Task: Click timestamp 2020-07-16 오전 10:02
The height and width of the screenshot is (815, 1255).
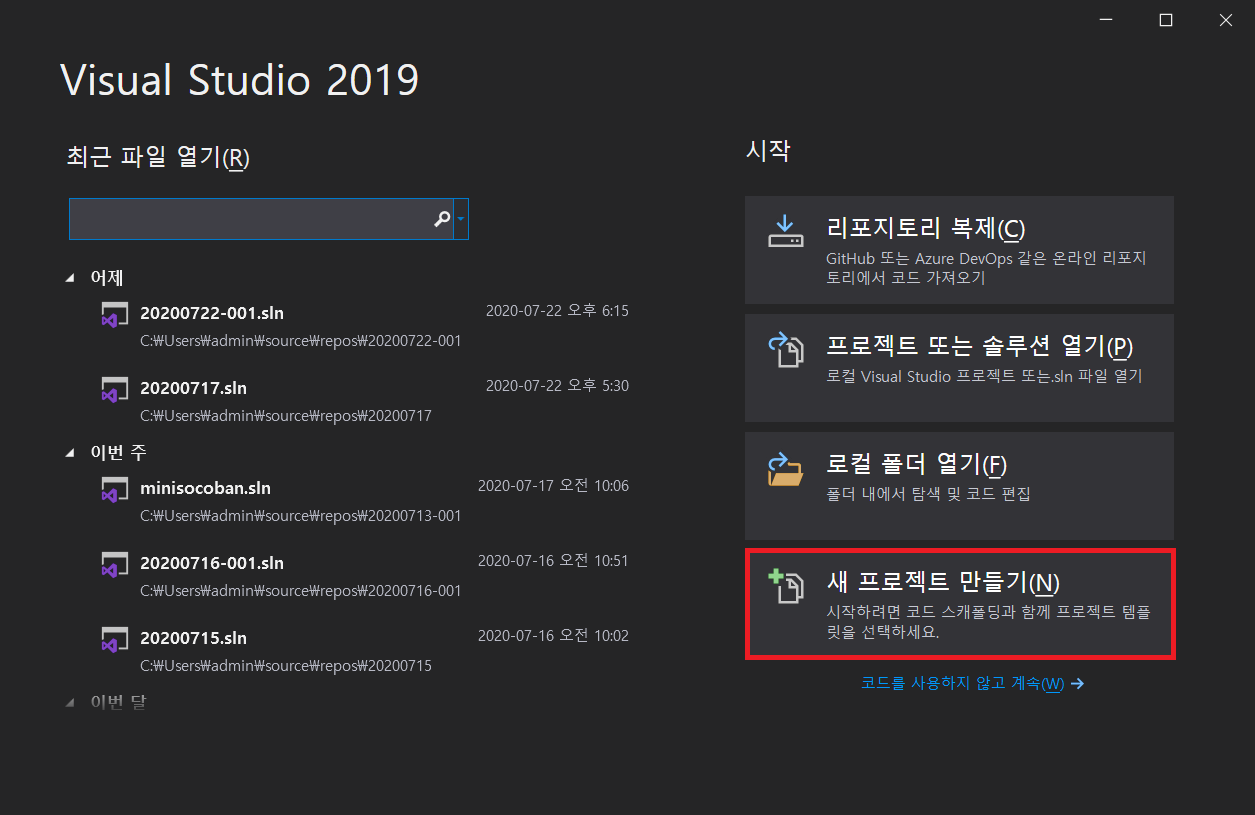Action: pos(553,636)
